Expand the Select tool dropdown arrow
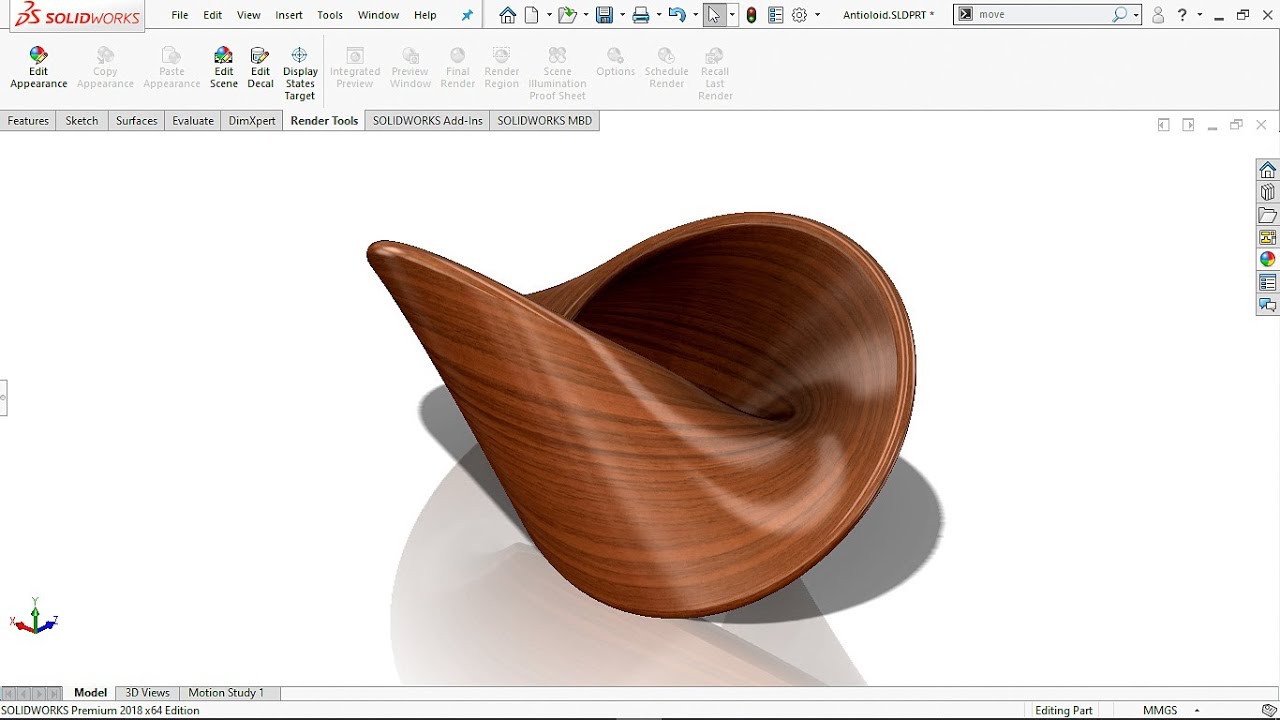 [x=732, y=15]
